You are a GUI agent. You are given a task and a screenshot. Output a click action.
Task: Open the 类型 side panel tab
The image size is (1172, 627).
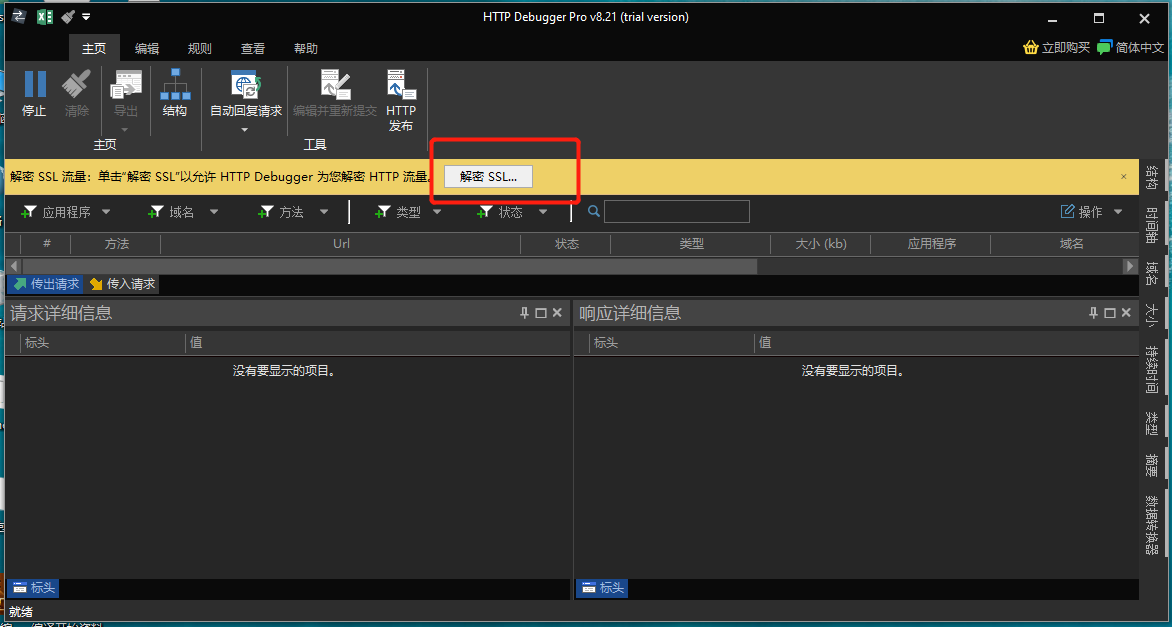pyautogui.click(x=1153, y=424)
